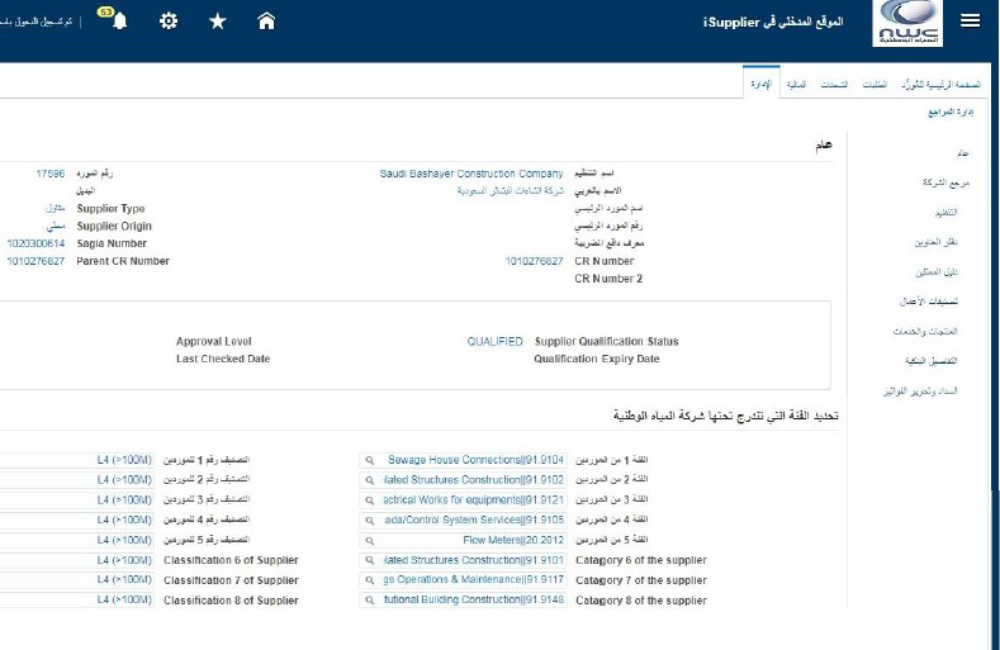Click the Category 4 Control System Services field
Screen dimensions: 1000x650
(463, 520)
